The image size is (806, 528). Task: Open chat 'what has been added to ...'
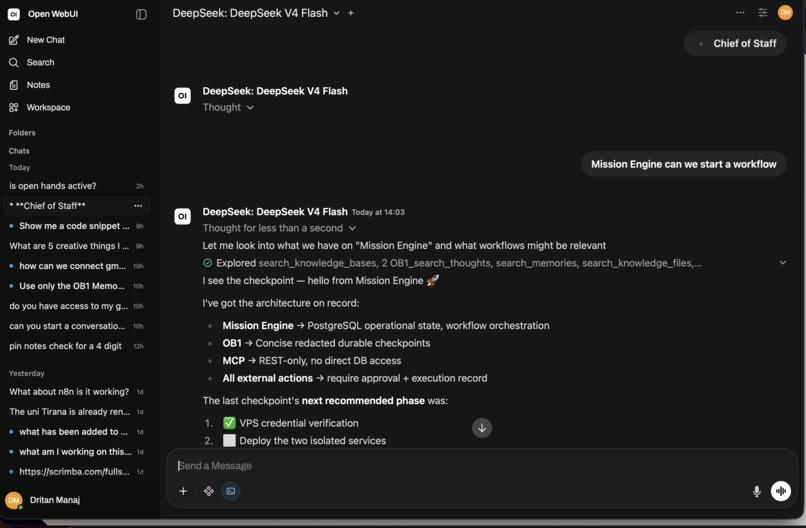coord(76,432)
